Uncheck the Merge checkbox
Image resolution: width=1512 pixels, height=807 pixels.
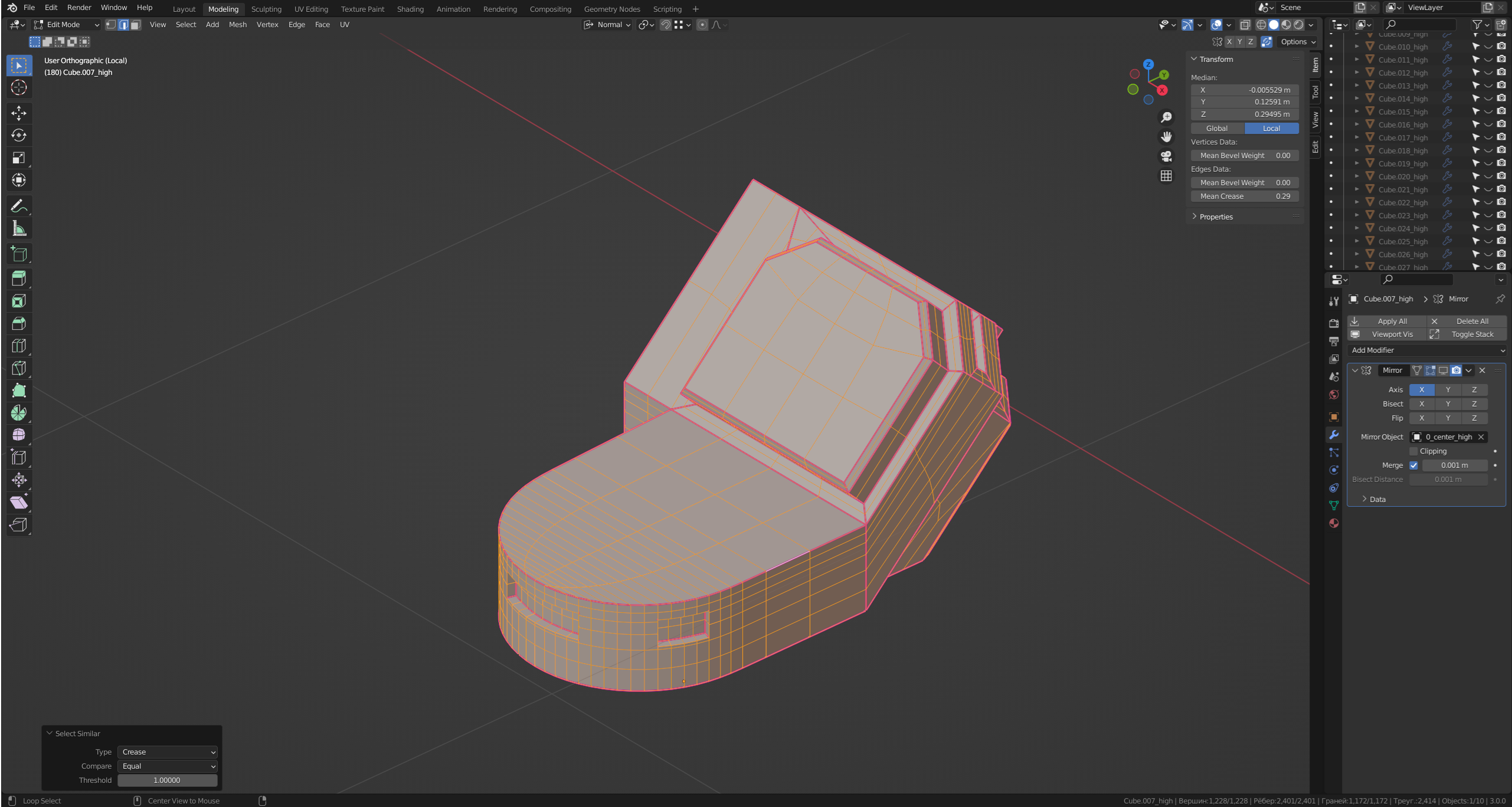tap(1413, 465)
